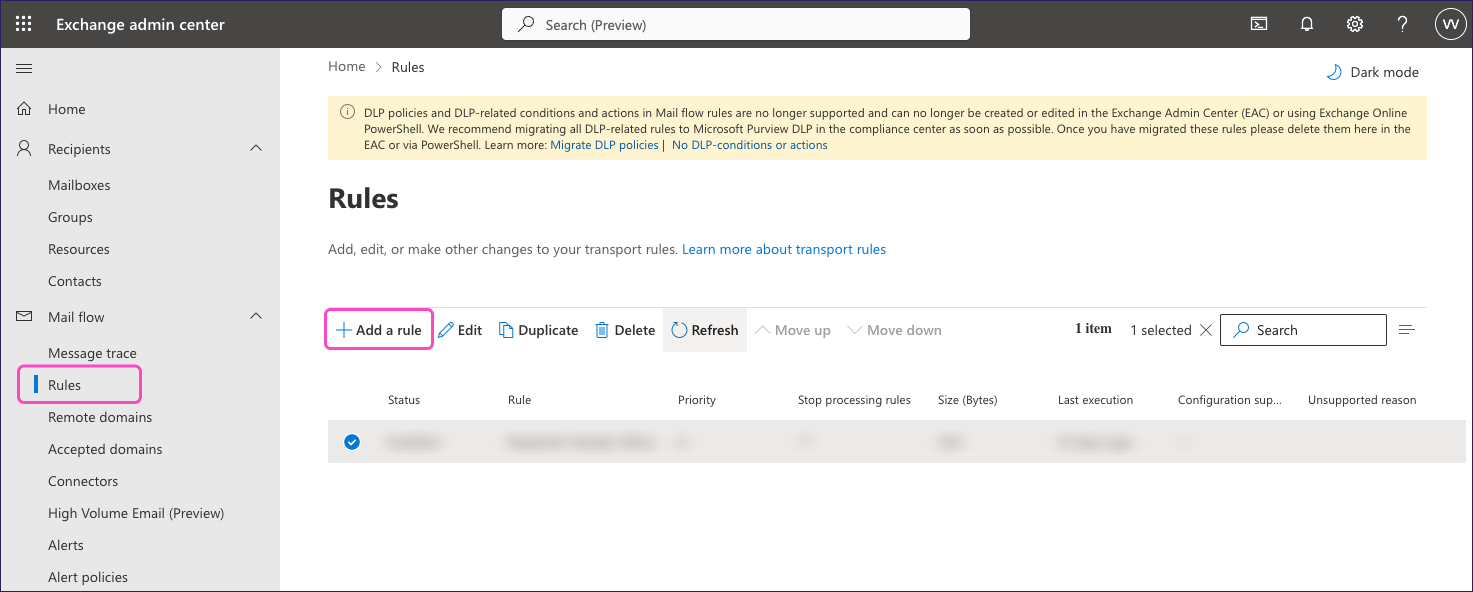The height and width of the screenshot is (592, 1473).
Task: Navigate to Home via breadcrumb
Action: (x=346, y=66)
